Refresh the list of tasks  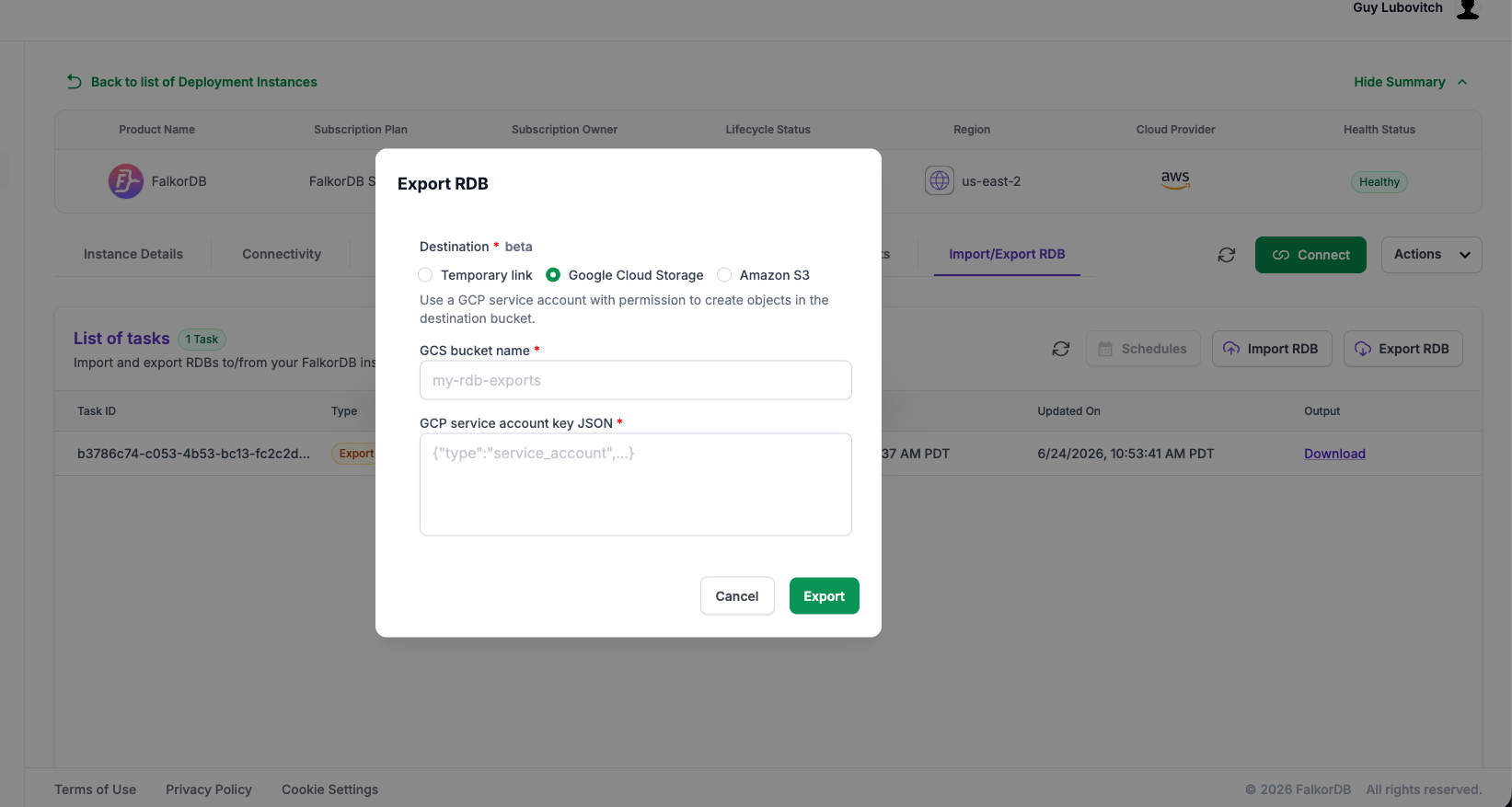pos(1061,349)
